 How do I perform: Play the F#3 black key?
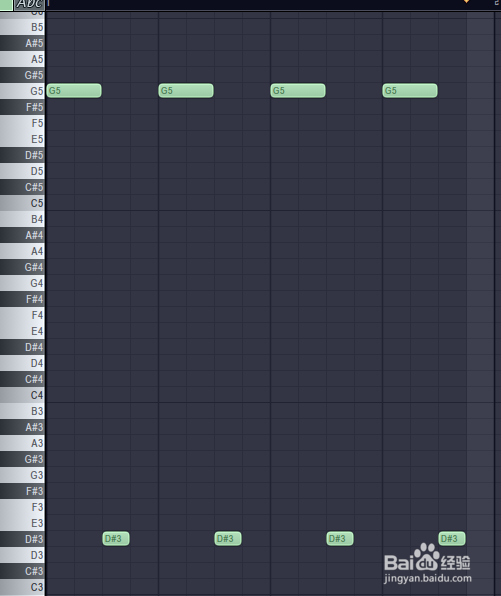pos(22,491)
